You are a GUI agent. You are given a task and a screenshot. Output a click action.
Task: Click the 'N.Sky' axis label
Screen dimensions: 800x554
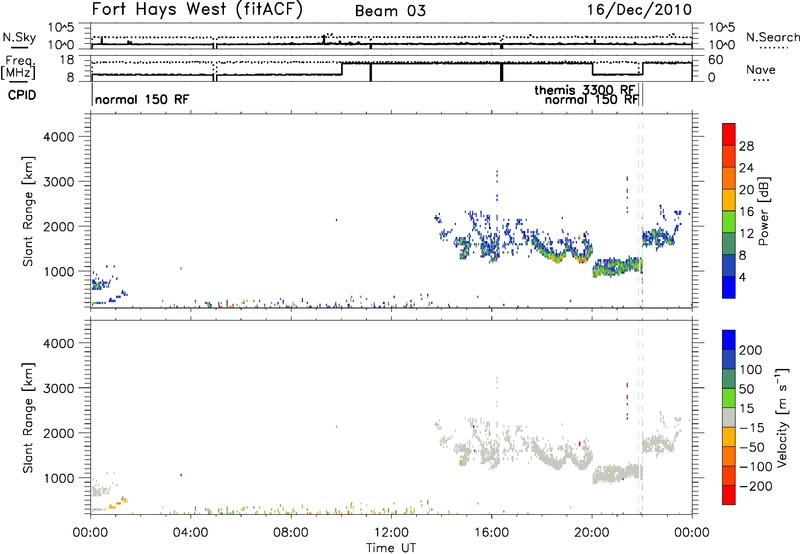(19, 37)
